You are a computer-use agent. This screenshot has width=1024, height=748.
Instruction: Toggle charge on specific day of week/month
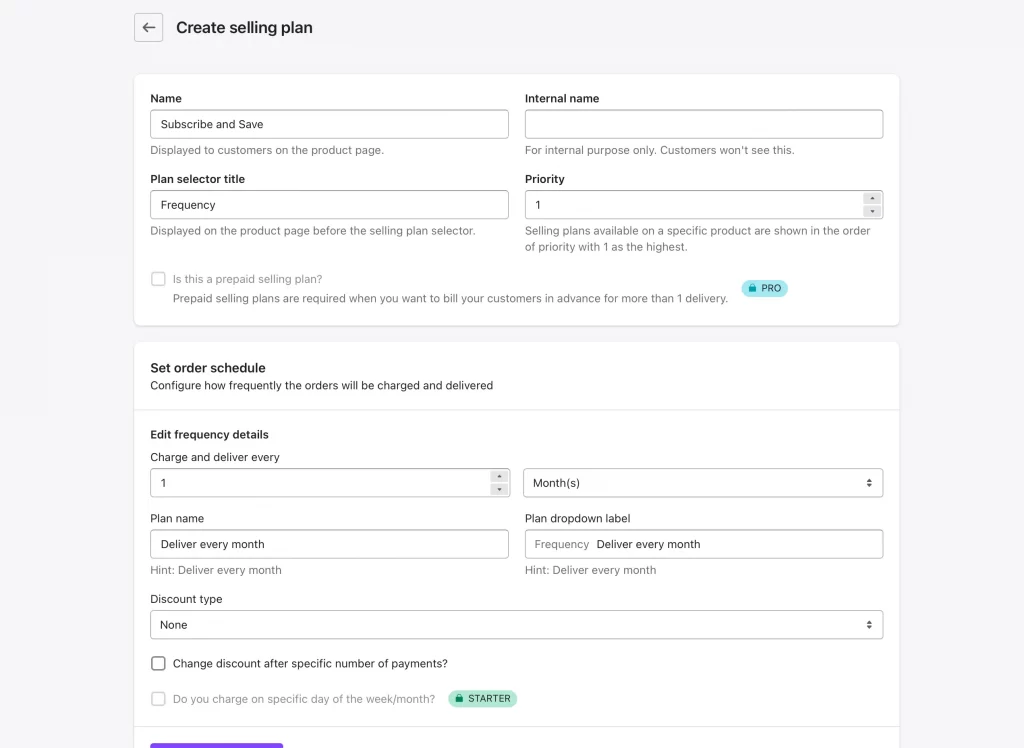(x=158, y=698)
